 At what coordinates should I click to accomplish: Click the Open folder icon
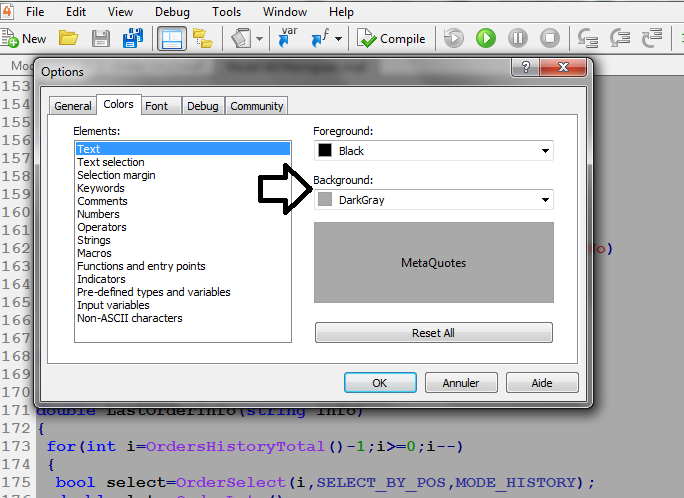[68, 38]
